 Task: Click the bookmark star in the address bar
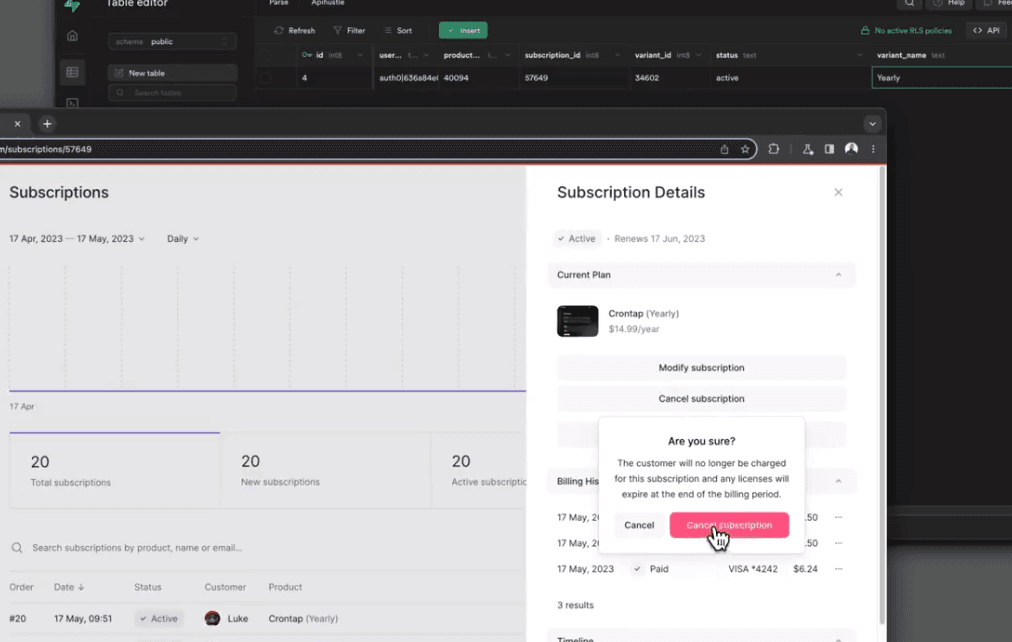point(746,148)
